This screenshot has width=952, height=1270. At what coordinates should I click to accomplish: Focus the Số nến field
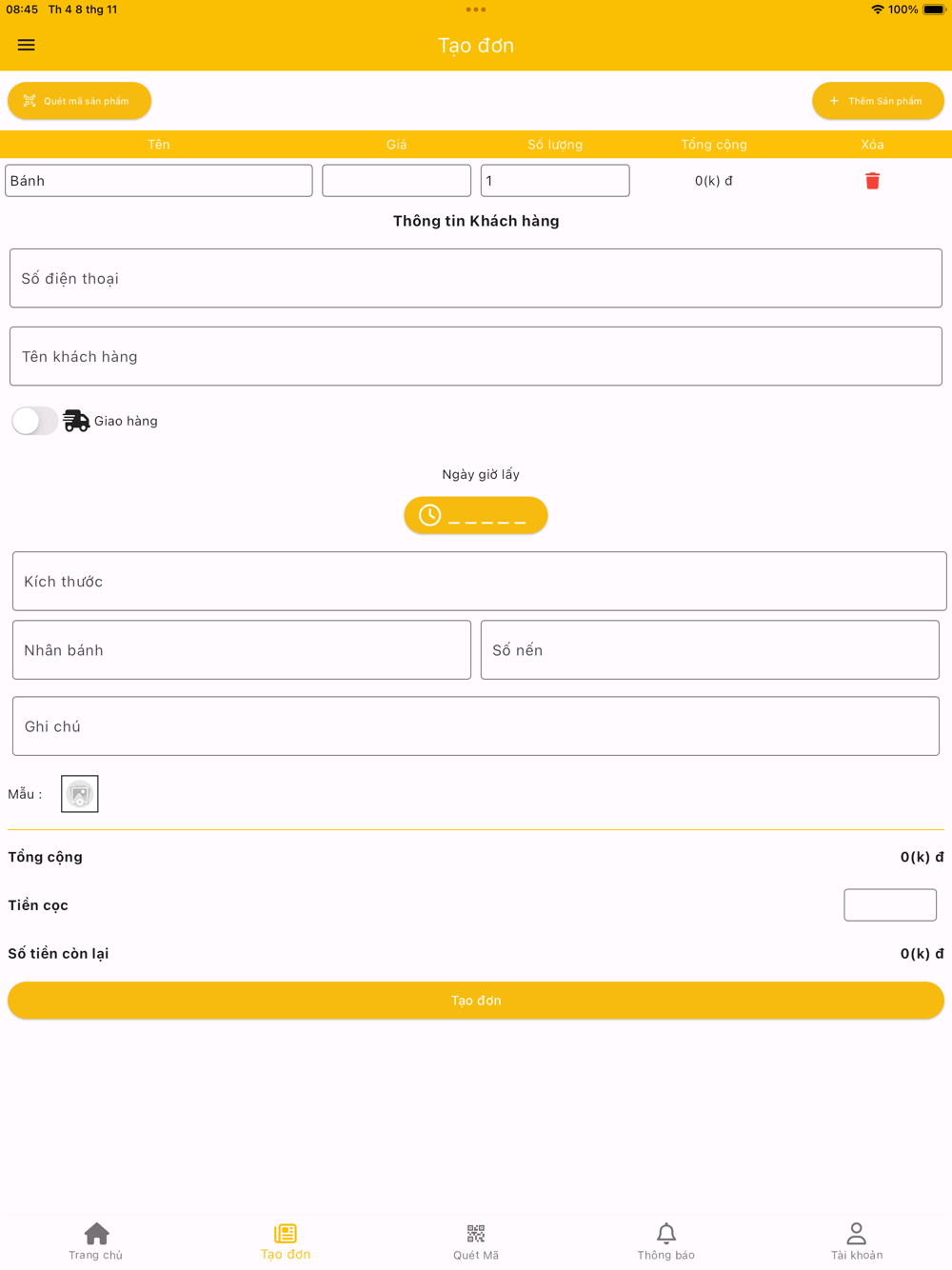pyautogui.click(x=710, y=650)
